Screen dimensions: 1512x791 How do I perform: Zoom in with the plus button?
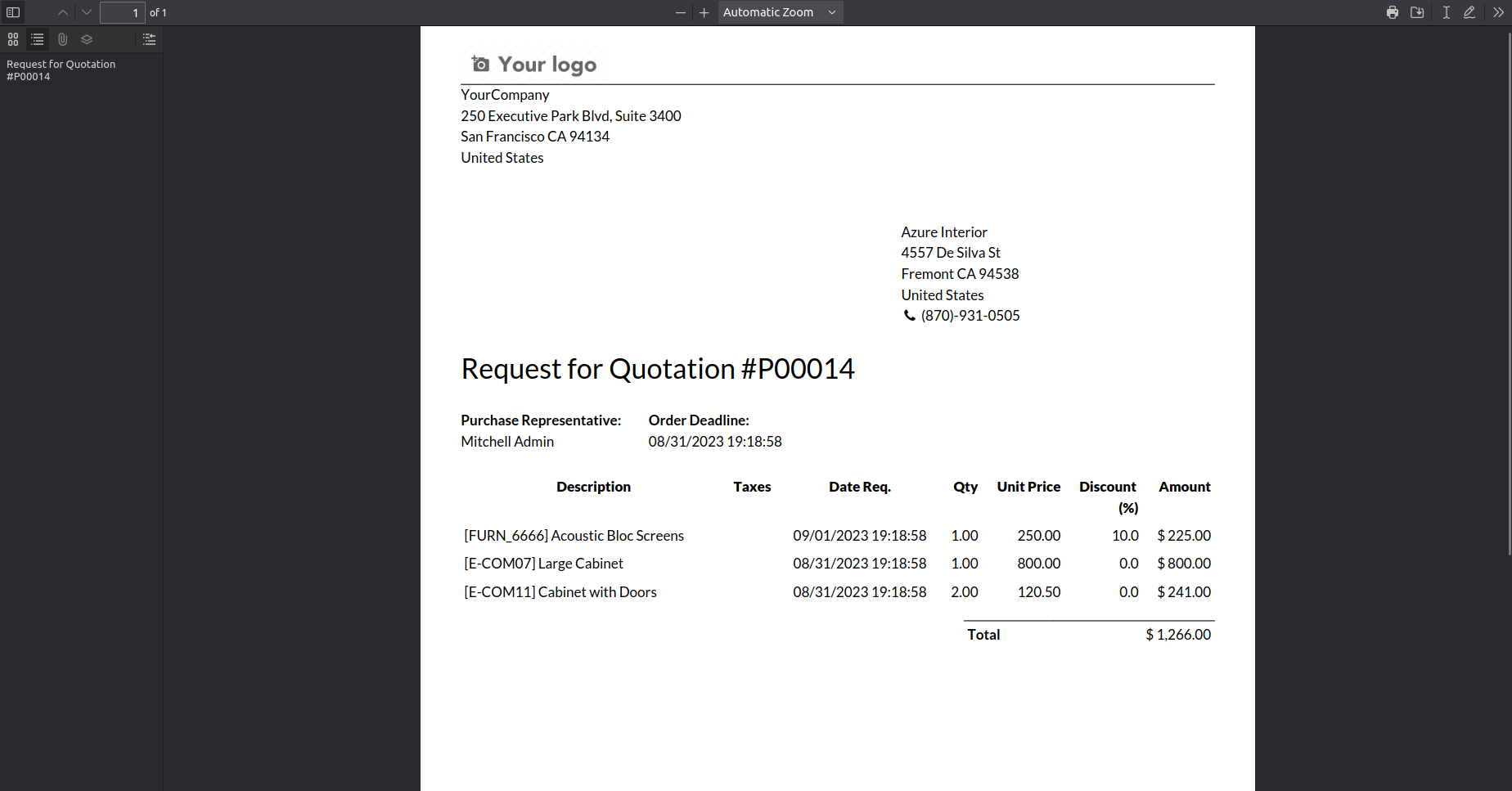704,12
